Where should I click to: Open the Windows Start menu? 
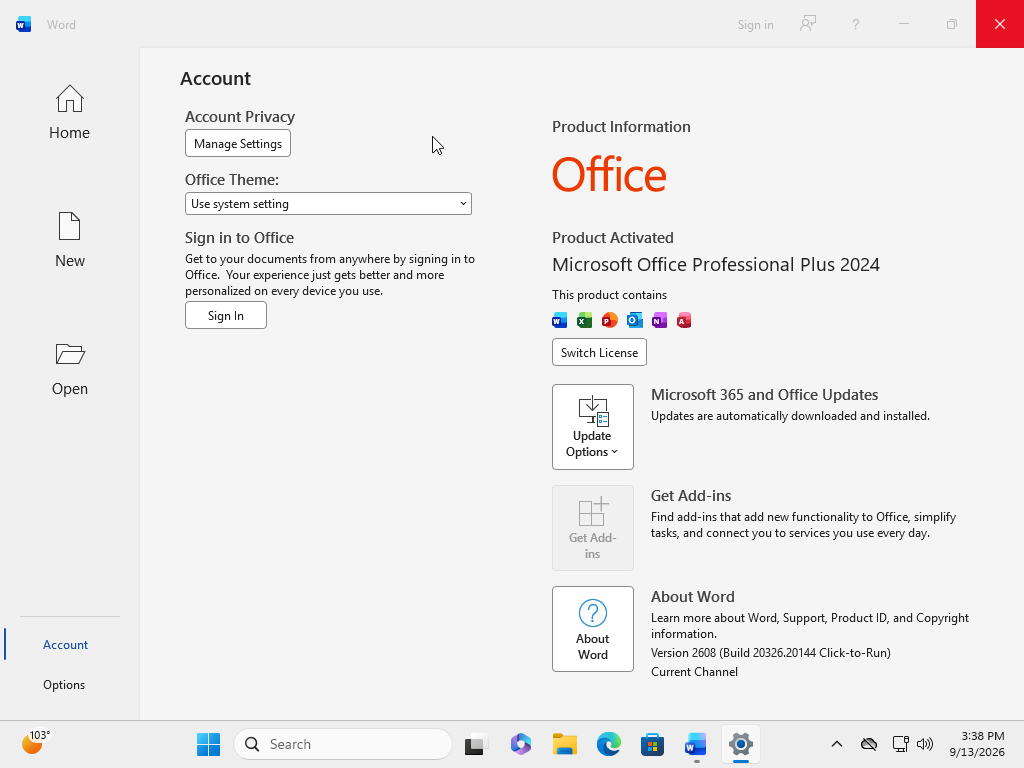(208, 744)
